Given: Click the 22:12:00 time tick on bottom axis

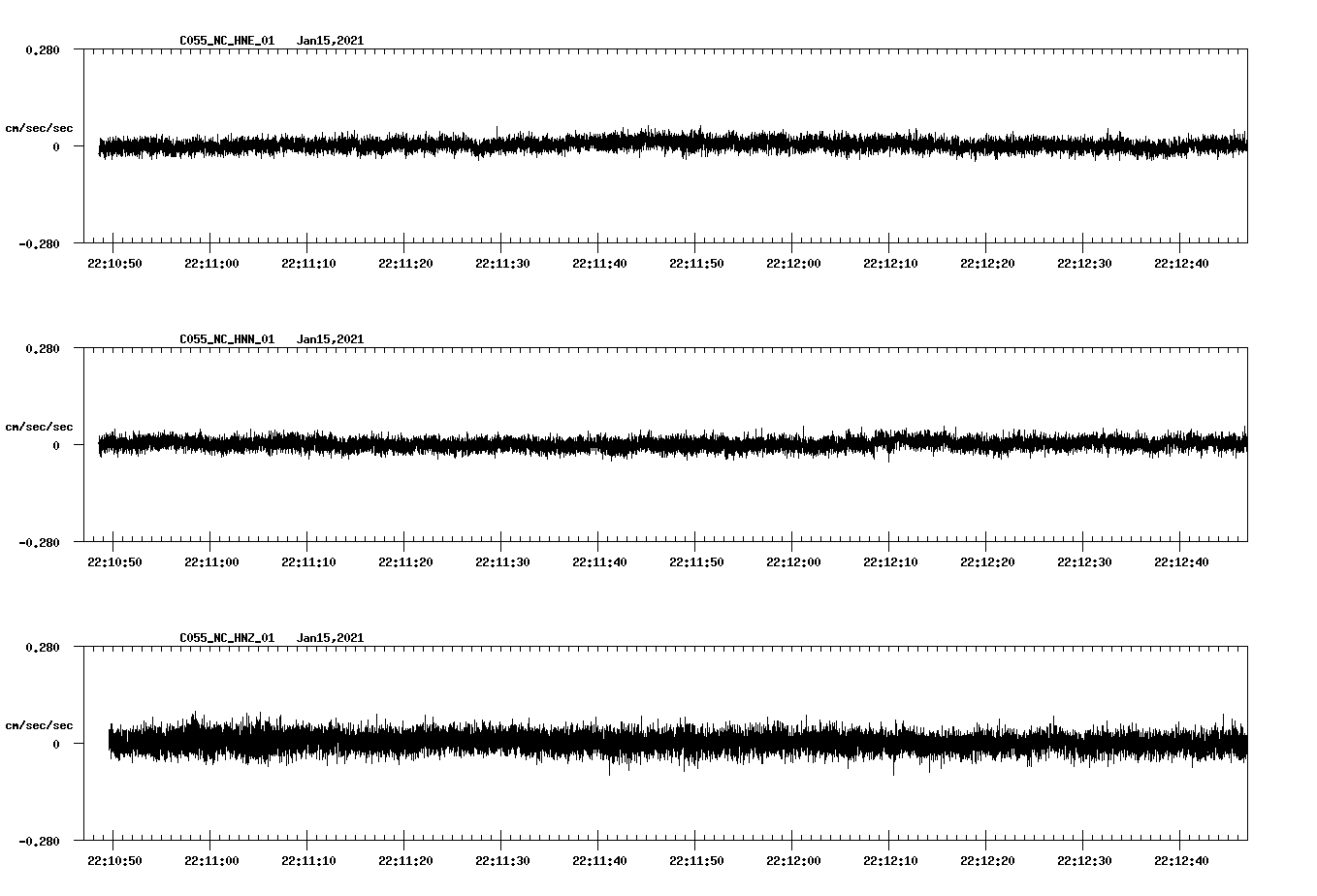Looking at the screenshot, I should [x=792, y=858].
